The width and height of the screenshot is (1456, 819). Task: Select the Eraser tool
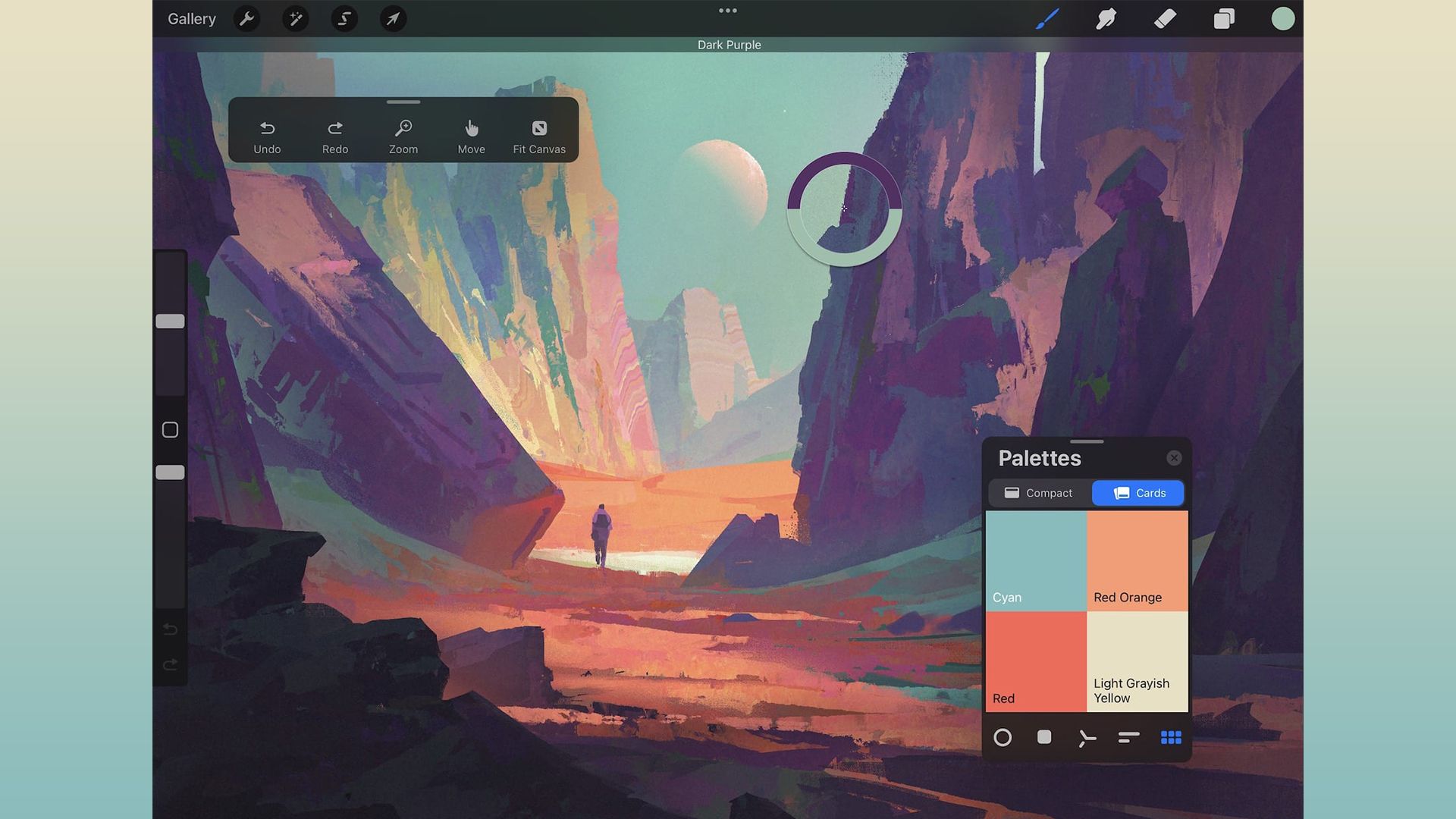1165,19
